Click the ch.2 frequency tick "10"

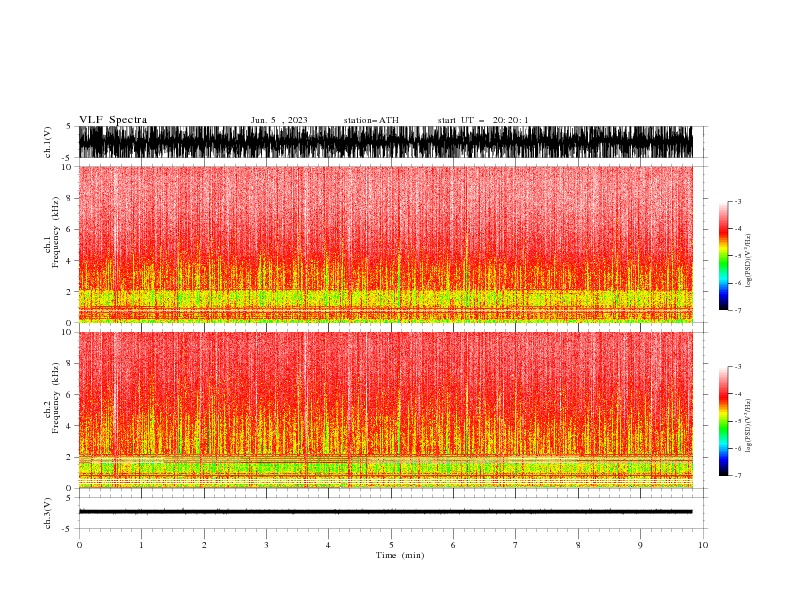pos(67,332)
